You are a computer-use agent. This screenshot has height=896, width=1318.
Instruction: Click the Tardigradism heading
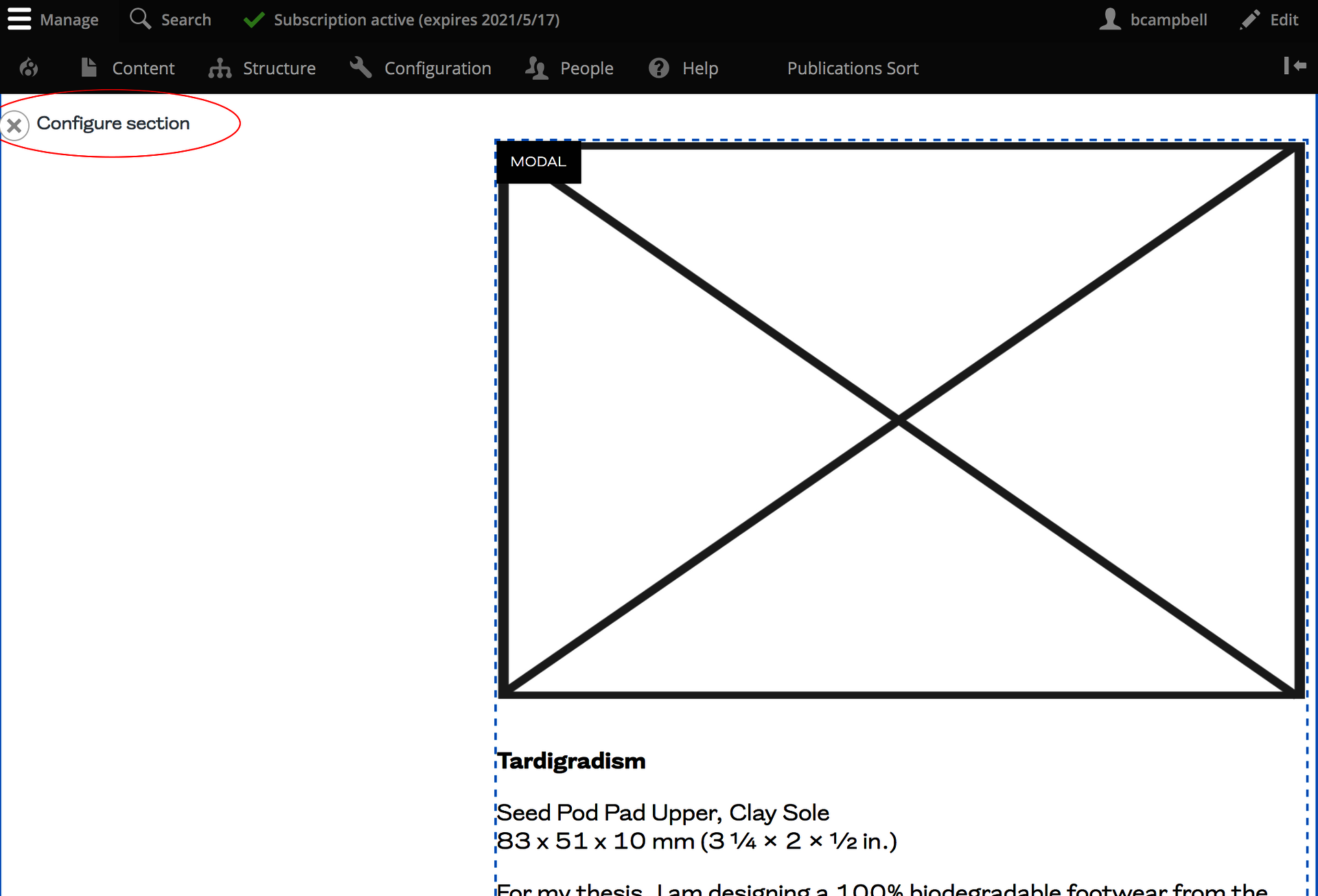[x=571, y=761]
